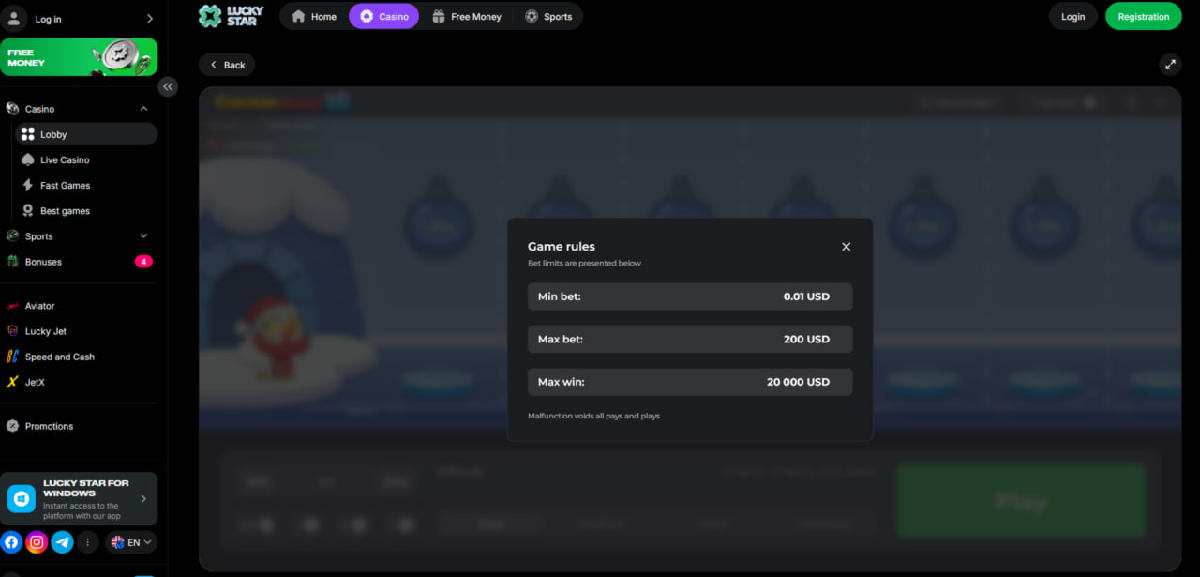The width and height of the screenshot is (1200, 577).
Task: Collapse the Casino sidebar section
Action: click(143, 109)
